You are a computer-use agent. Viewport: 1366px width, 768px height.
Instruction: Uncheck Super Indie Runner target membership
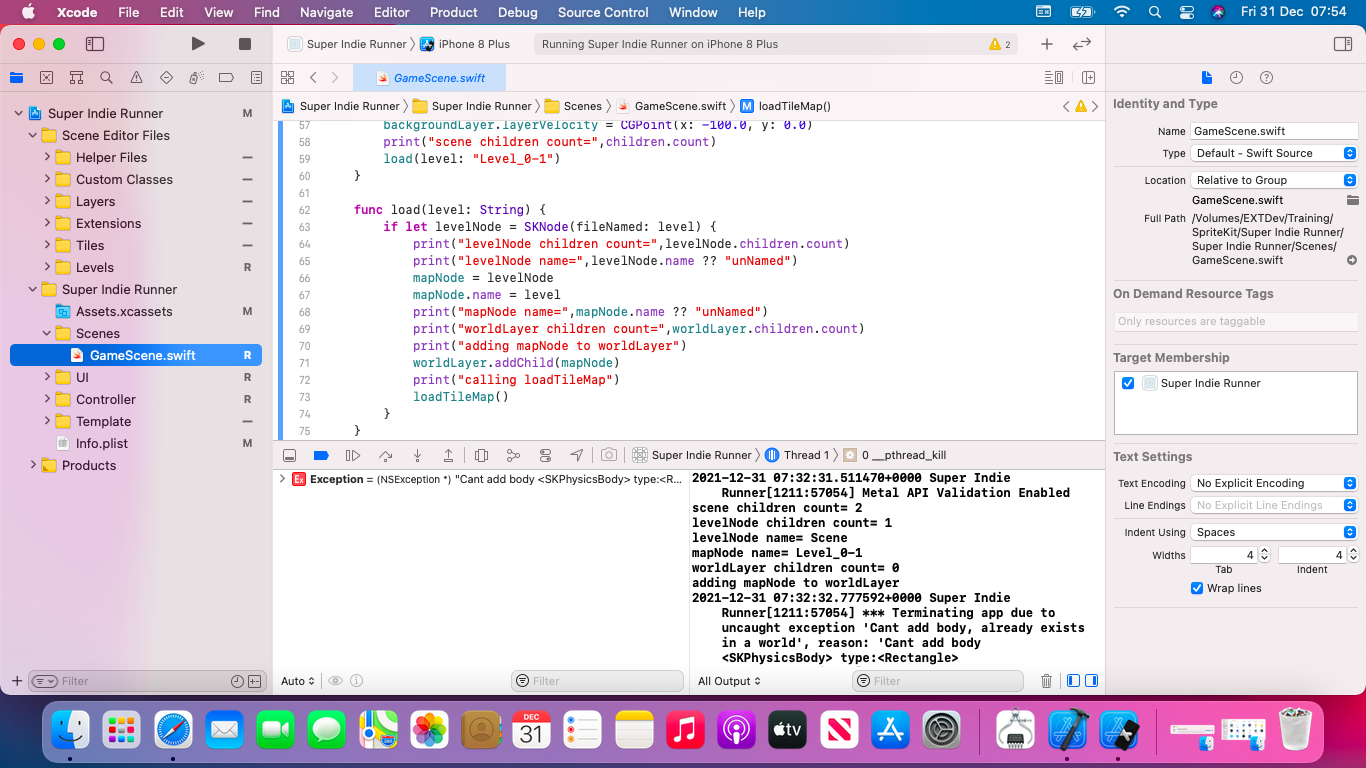[1128, 383]
